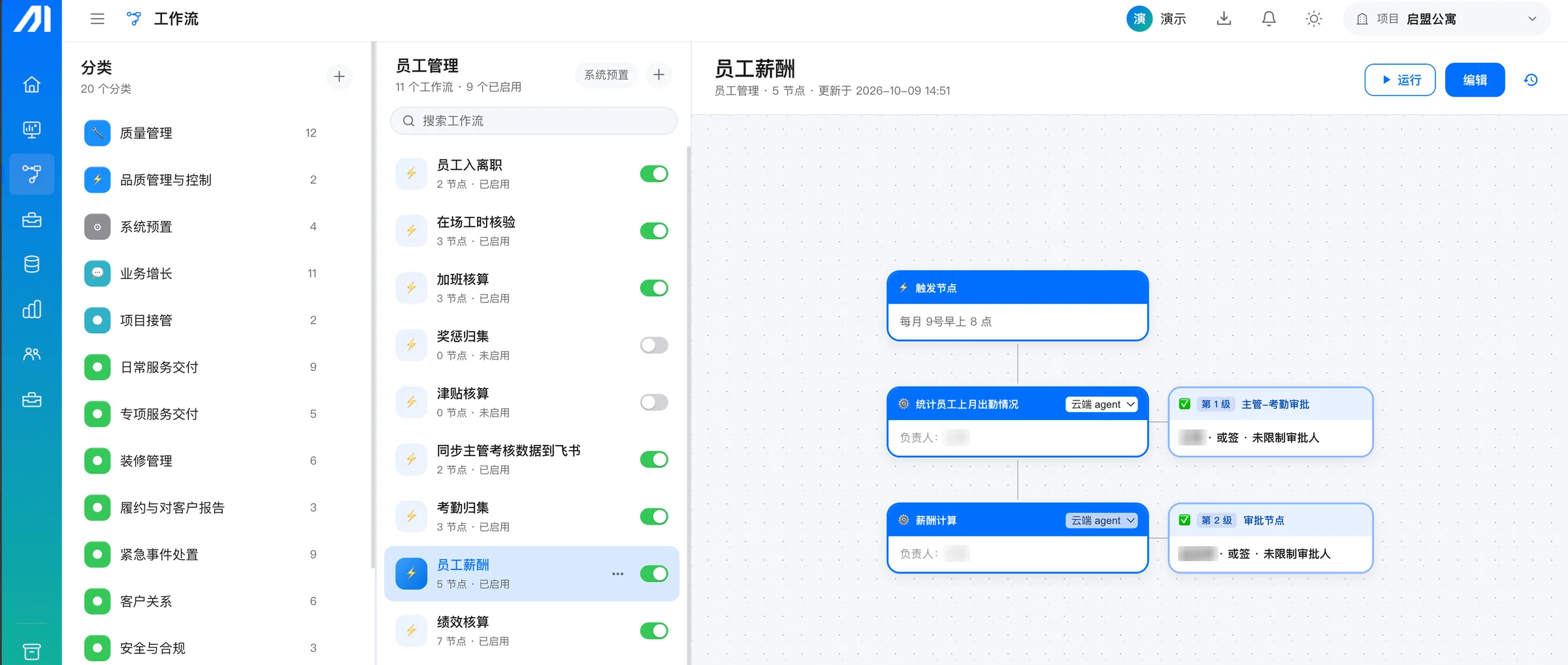Toggle the hamburger menu in the header

[x=97, y=19]
